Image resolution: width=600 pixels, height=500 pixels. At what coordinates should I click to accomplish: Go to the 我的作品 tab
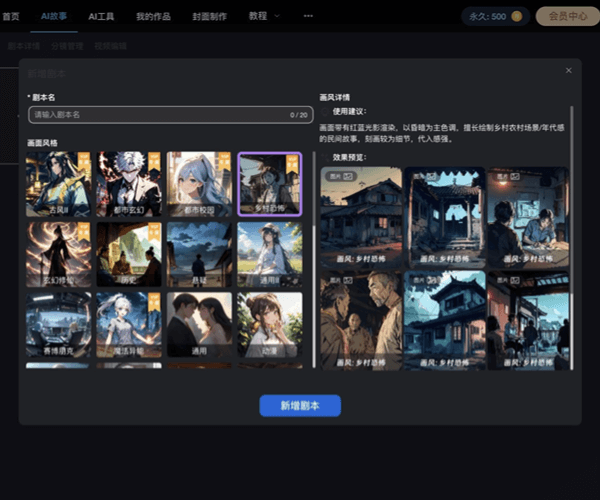(x=152, y=16)
